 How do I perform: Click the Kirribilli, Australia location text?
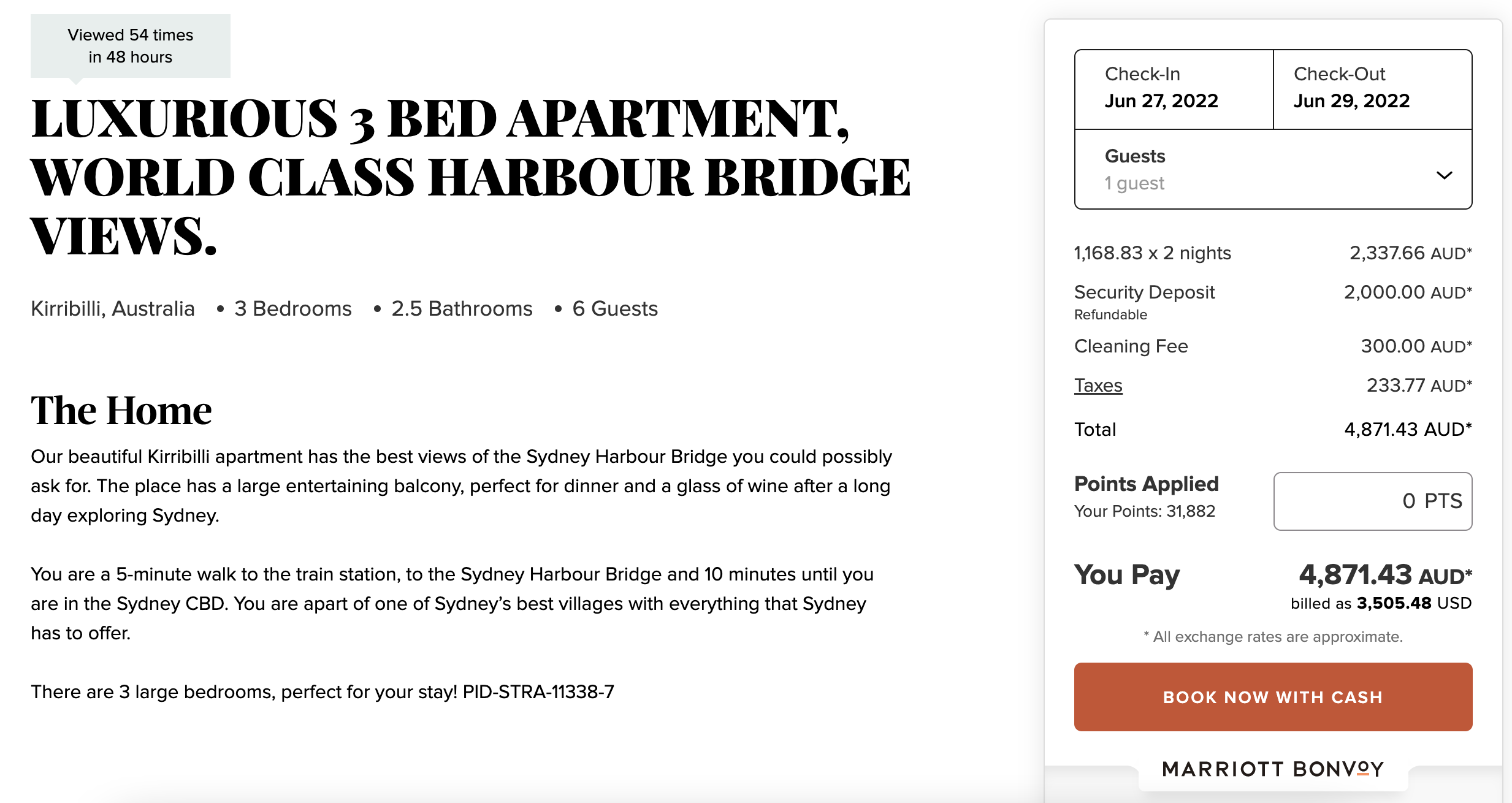point(113,308)
